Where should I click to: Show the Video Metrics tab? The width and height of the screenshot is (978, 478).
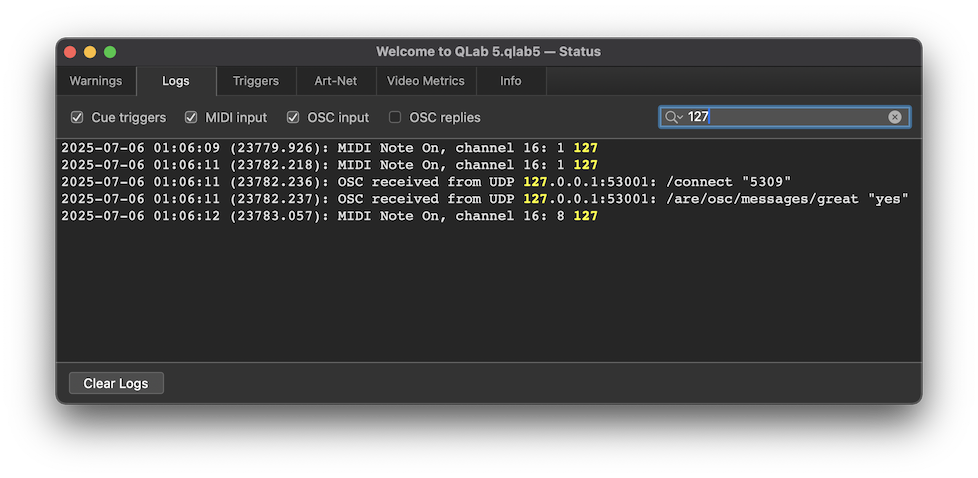pos(426,81)
